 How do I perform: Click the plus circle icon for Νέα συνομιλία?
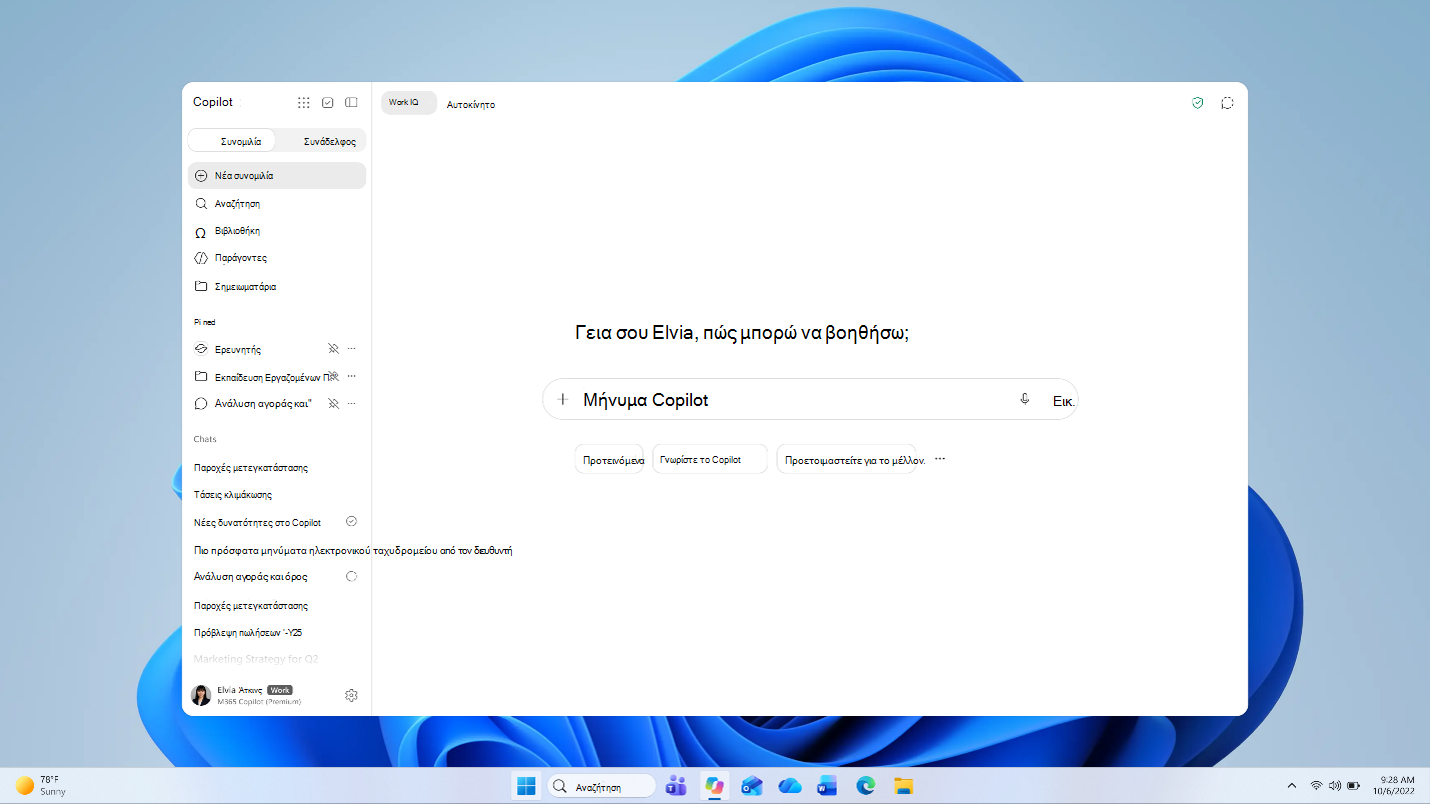[x=201, y=176]
